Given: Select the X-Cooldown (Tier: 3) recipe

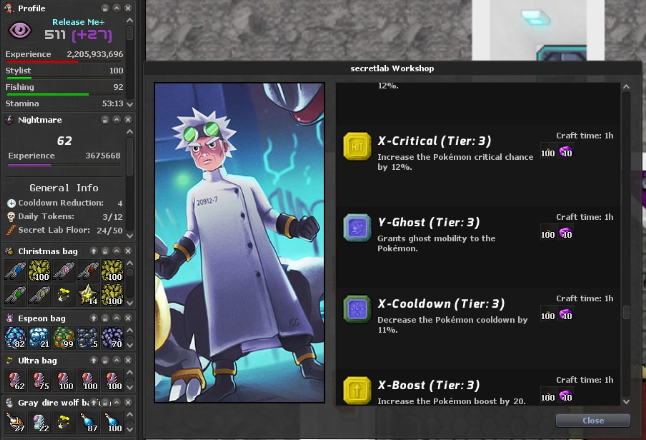Looking at the screenshot, I should tap(478, 328).
